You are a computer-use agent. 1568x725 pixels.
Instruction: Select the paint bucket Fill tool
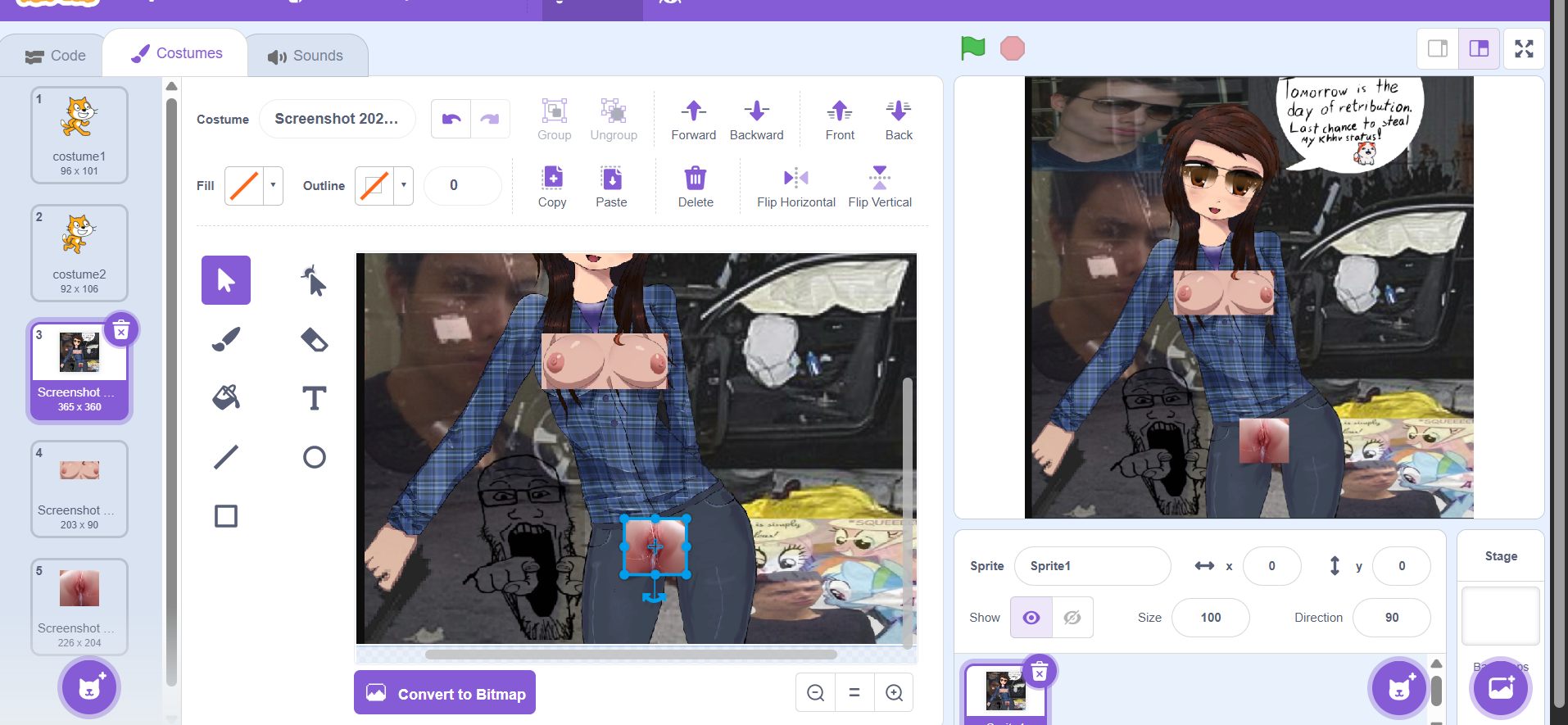coord(226,398)
